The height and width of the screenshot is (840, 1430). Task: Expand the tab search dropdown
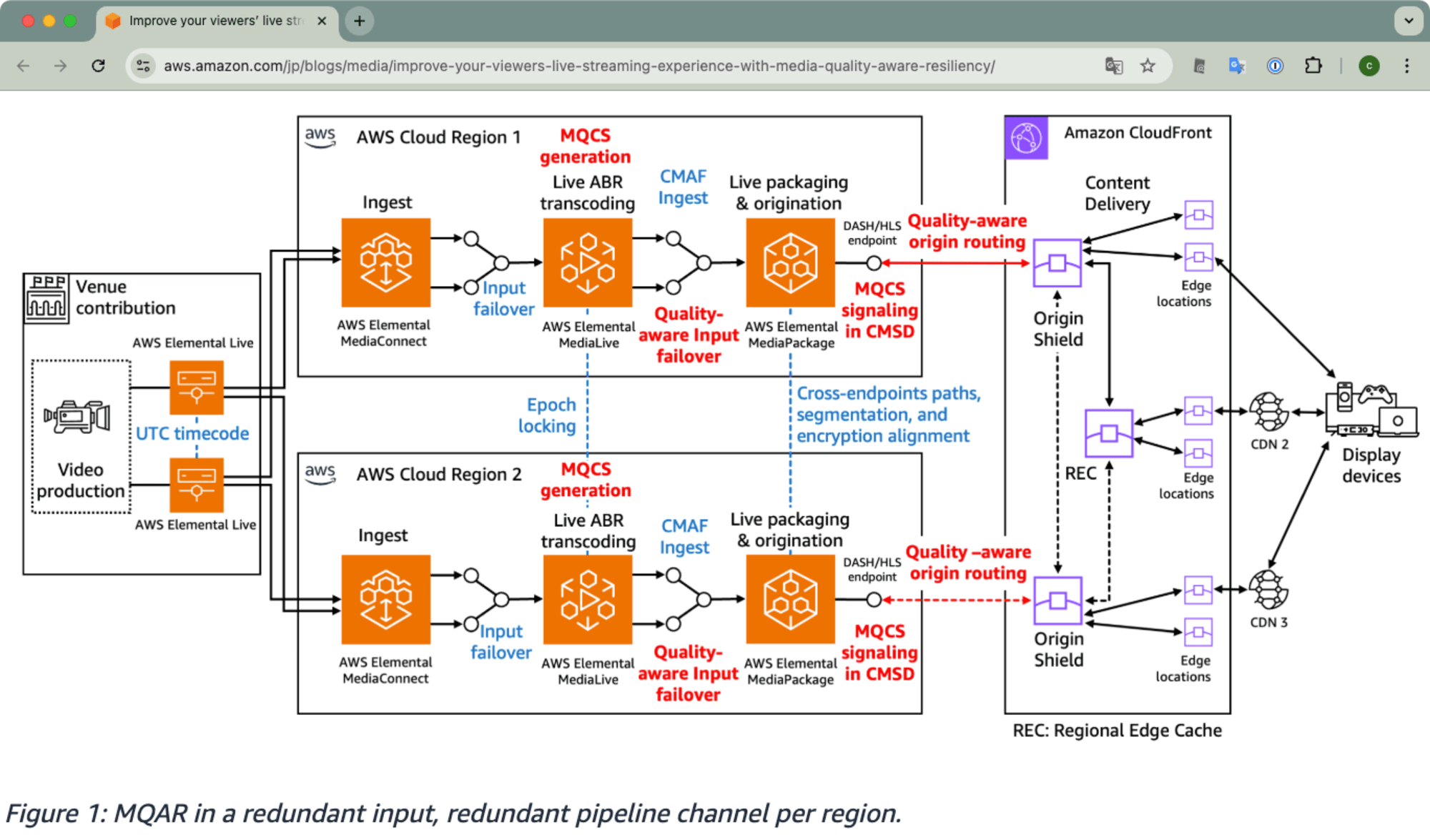click(x=1409, y=21)
